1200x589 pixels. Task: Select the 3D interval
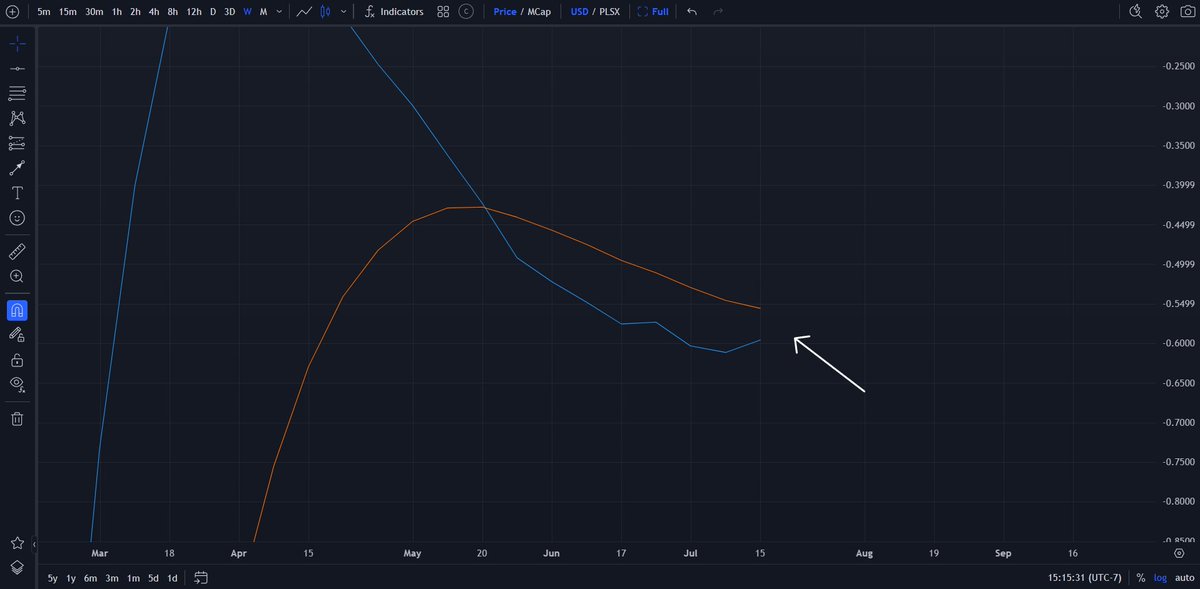229,12
